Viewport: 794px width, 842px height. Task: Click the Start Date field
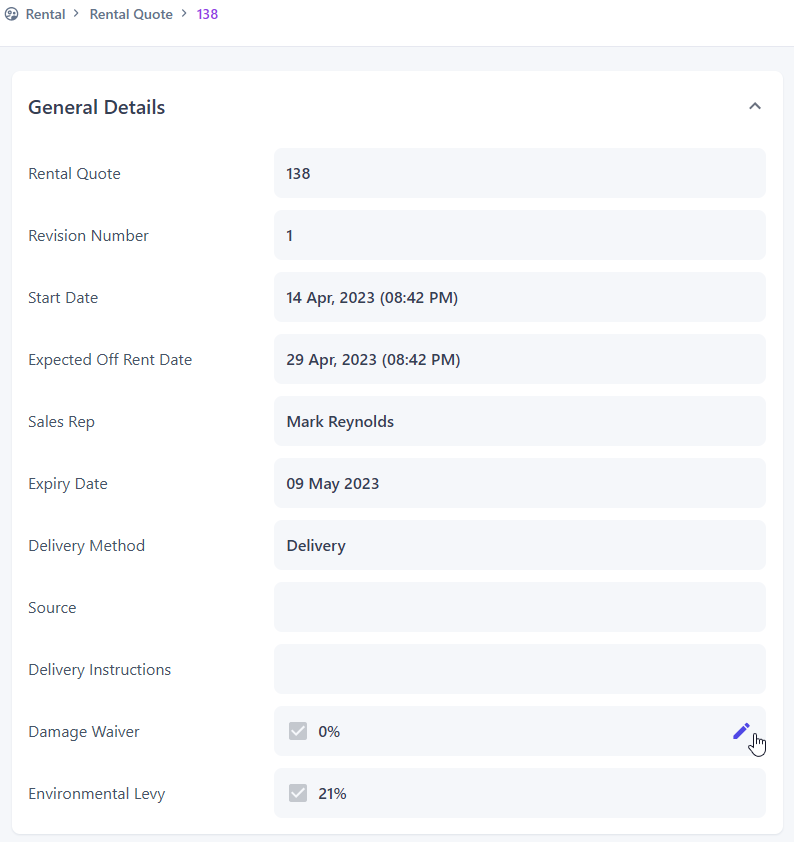[519, 297]
